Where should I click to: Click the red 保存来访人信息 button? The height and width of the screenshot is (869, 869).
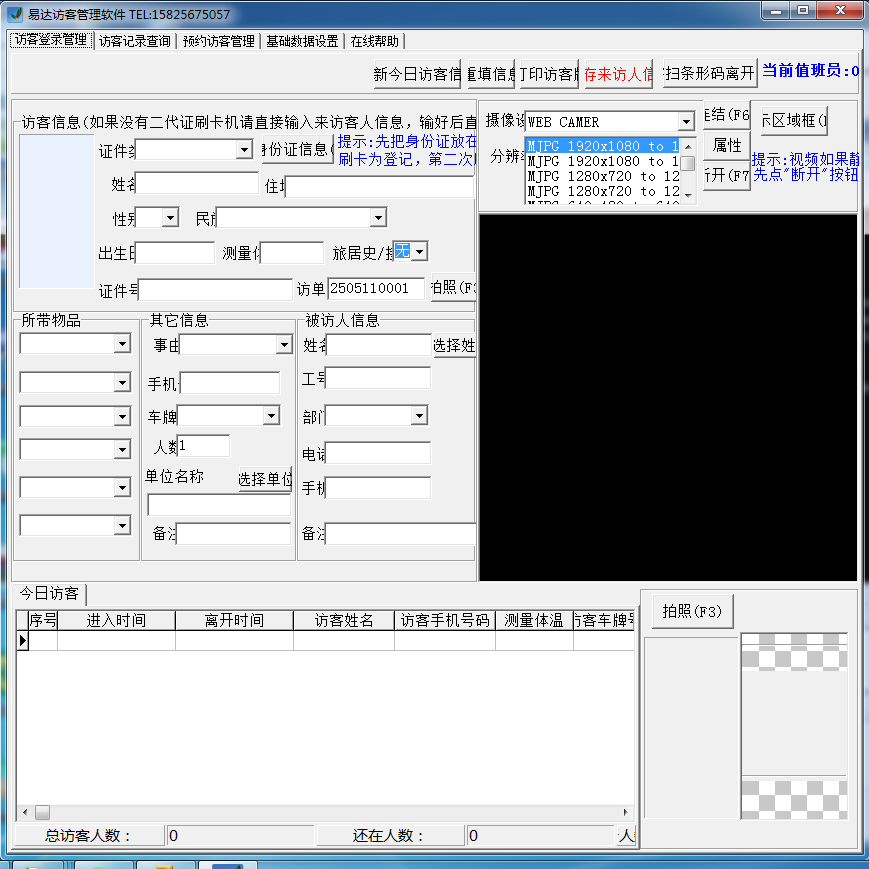tap(618, 74)
